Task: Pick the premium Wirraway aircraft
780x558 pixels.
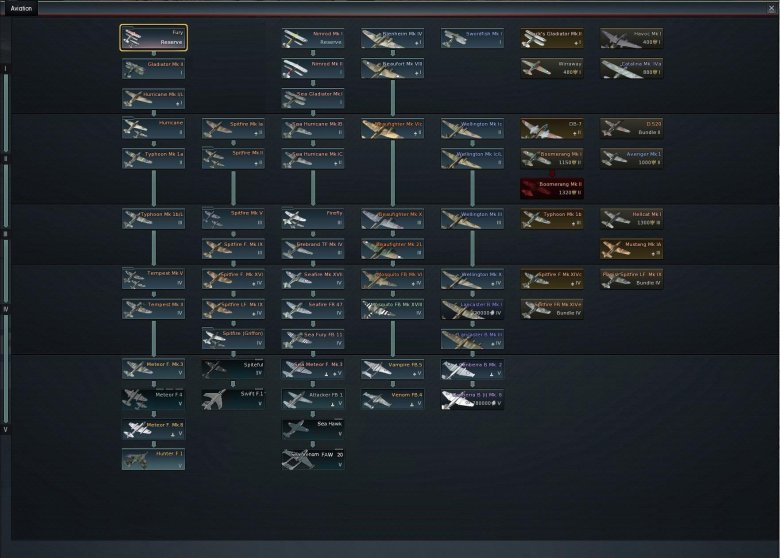Action: (551, 68)
